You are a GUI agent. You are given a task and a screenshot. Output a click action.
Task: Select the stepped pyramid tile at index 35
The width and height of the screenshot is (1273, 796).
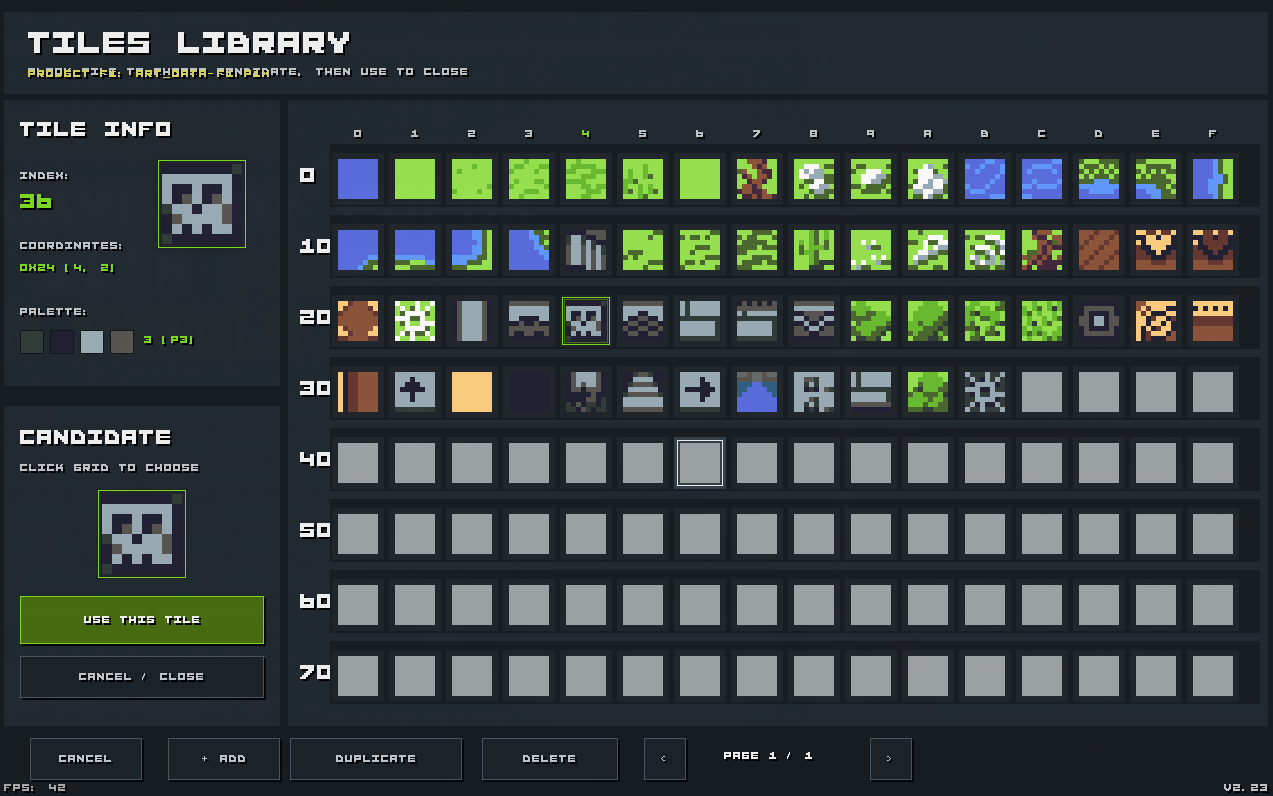(x=643, y=392)
